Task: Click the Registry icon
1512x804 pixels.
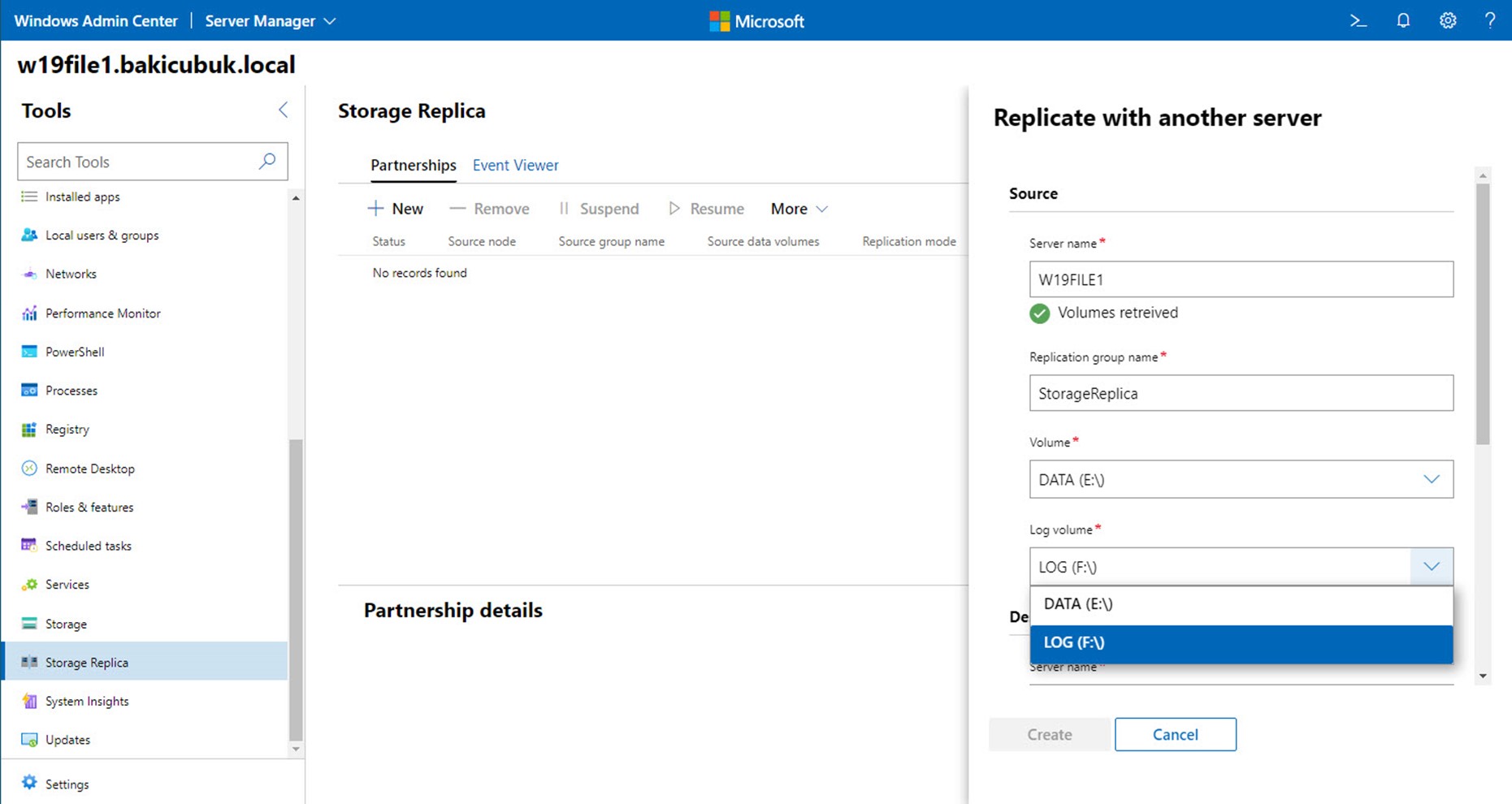Action: pyautogui.click(x=29, y=429)
